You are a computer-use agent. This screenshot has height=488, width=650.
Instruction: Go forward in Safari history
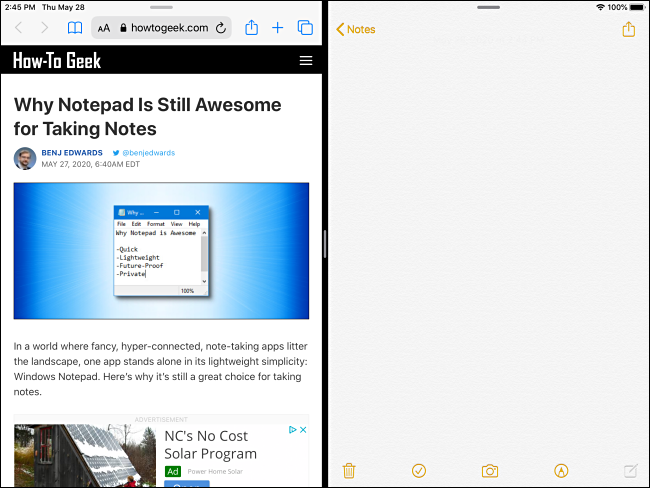[x=44, y=28]
